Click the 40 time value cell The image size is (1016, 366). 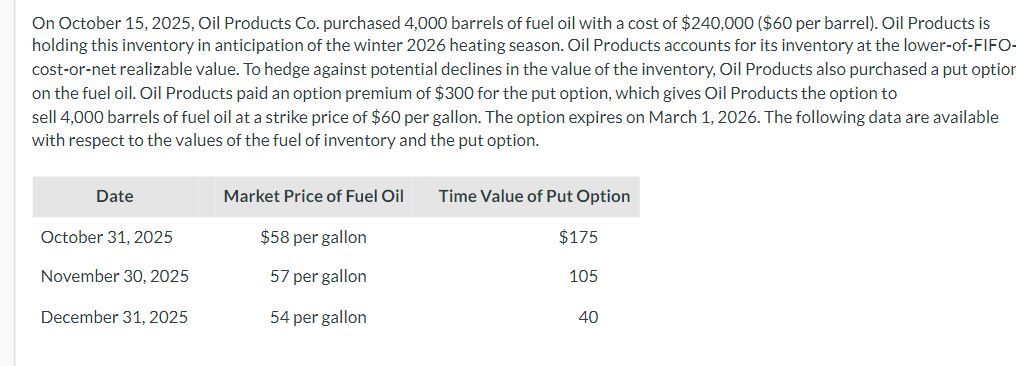(x=588, y=317)
